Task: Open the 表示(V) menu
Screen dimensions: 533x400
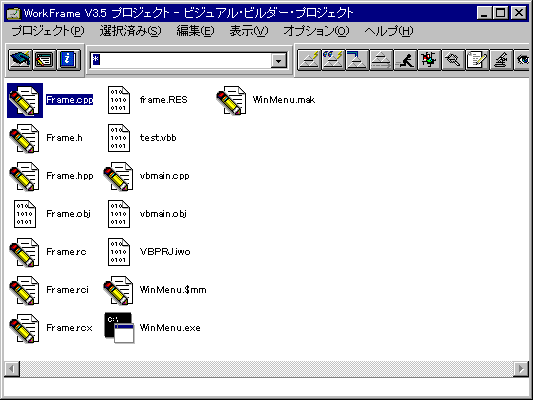Action: 249,31
